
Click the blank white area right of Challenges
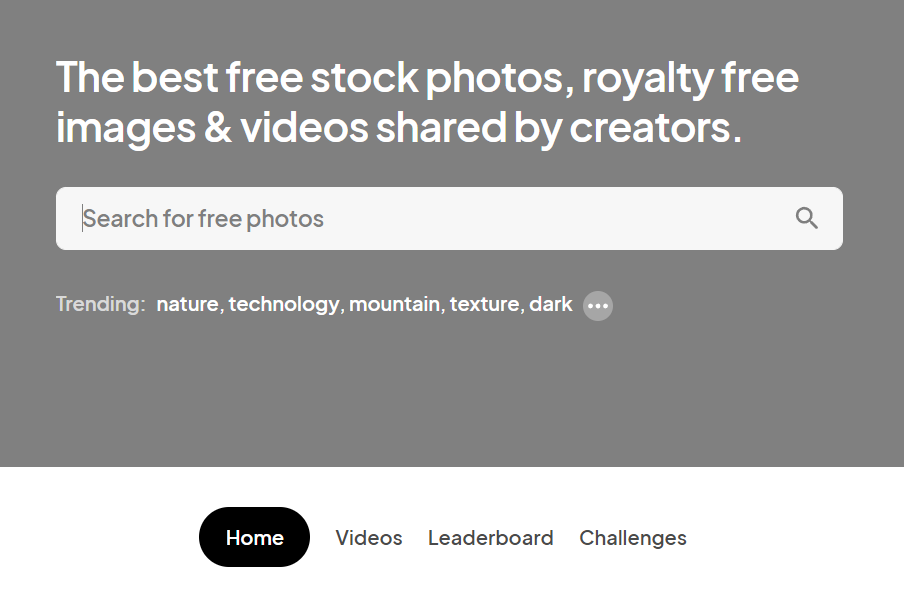coord(800,537)
